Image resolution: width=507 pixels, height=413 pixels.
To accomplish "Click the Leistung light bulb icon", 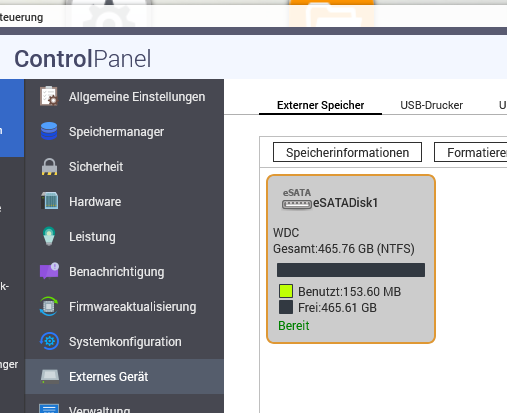I will click(x=49, y=236).
